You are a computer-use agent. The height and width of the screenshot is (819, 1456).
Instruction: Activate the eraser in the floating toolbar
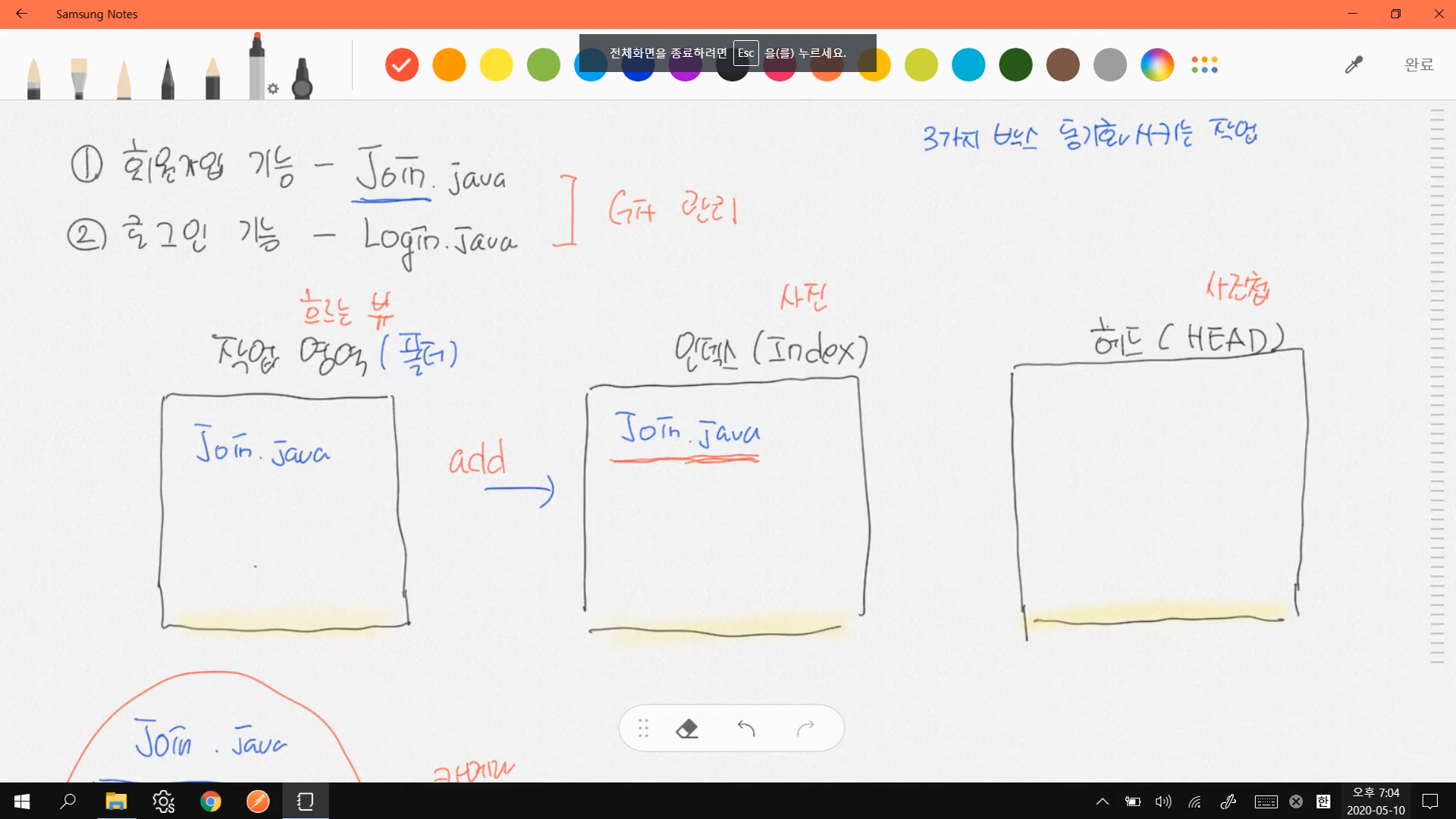coord(687,729)
